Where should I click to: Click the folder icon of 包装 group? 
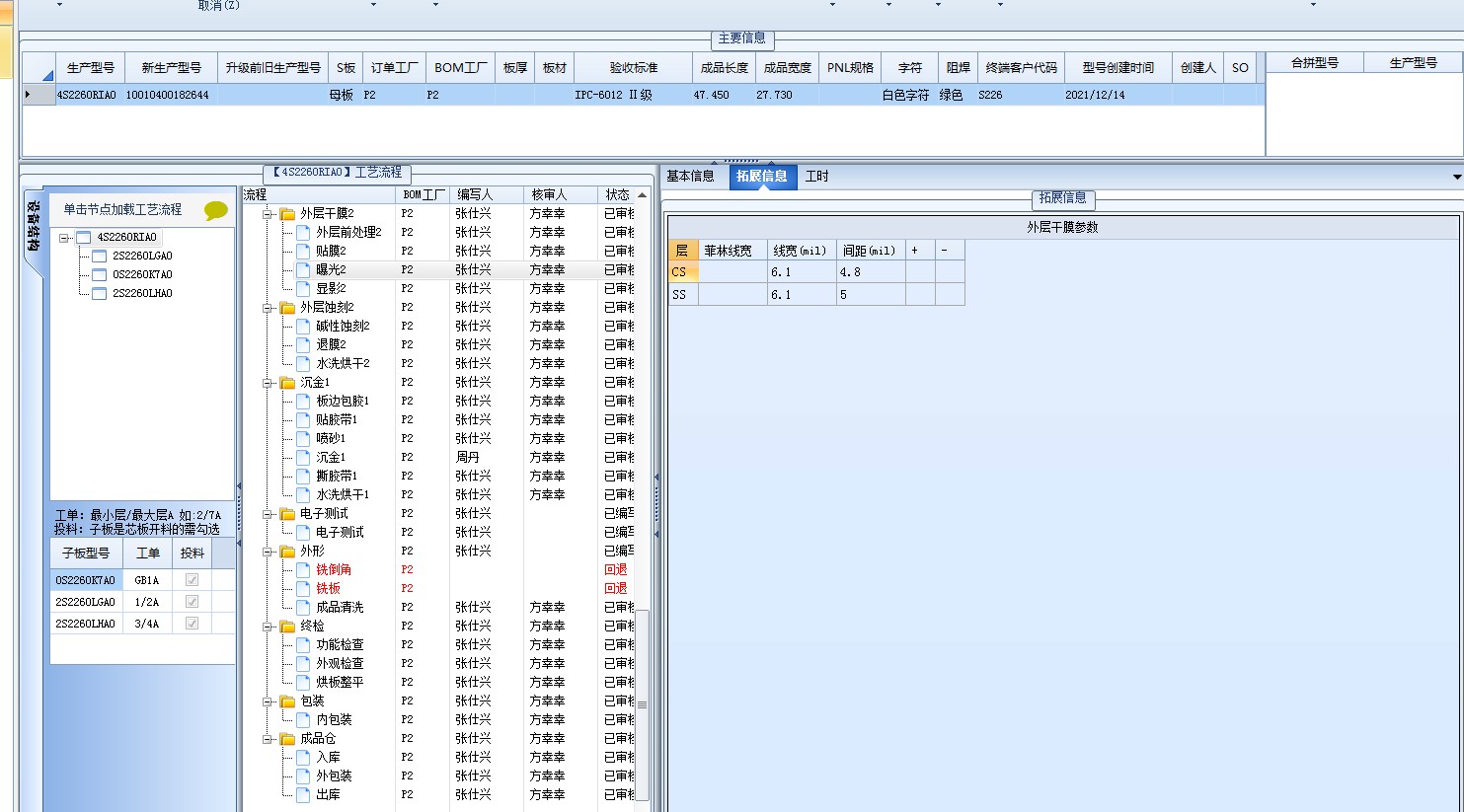coord(287,701)
